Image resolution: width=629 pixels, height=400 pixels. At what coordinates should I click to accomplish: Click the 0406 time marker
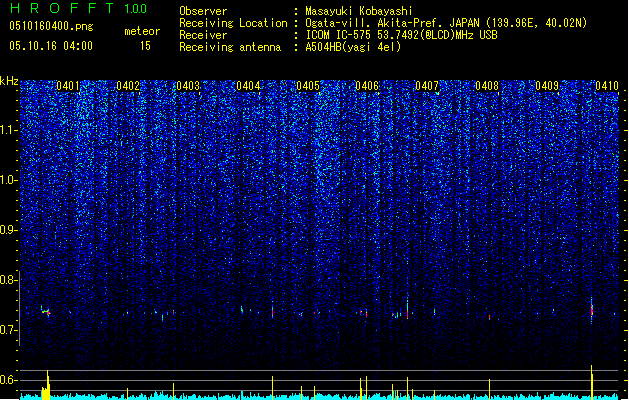point(367,86)
